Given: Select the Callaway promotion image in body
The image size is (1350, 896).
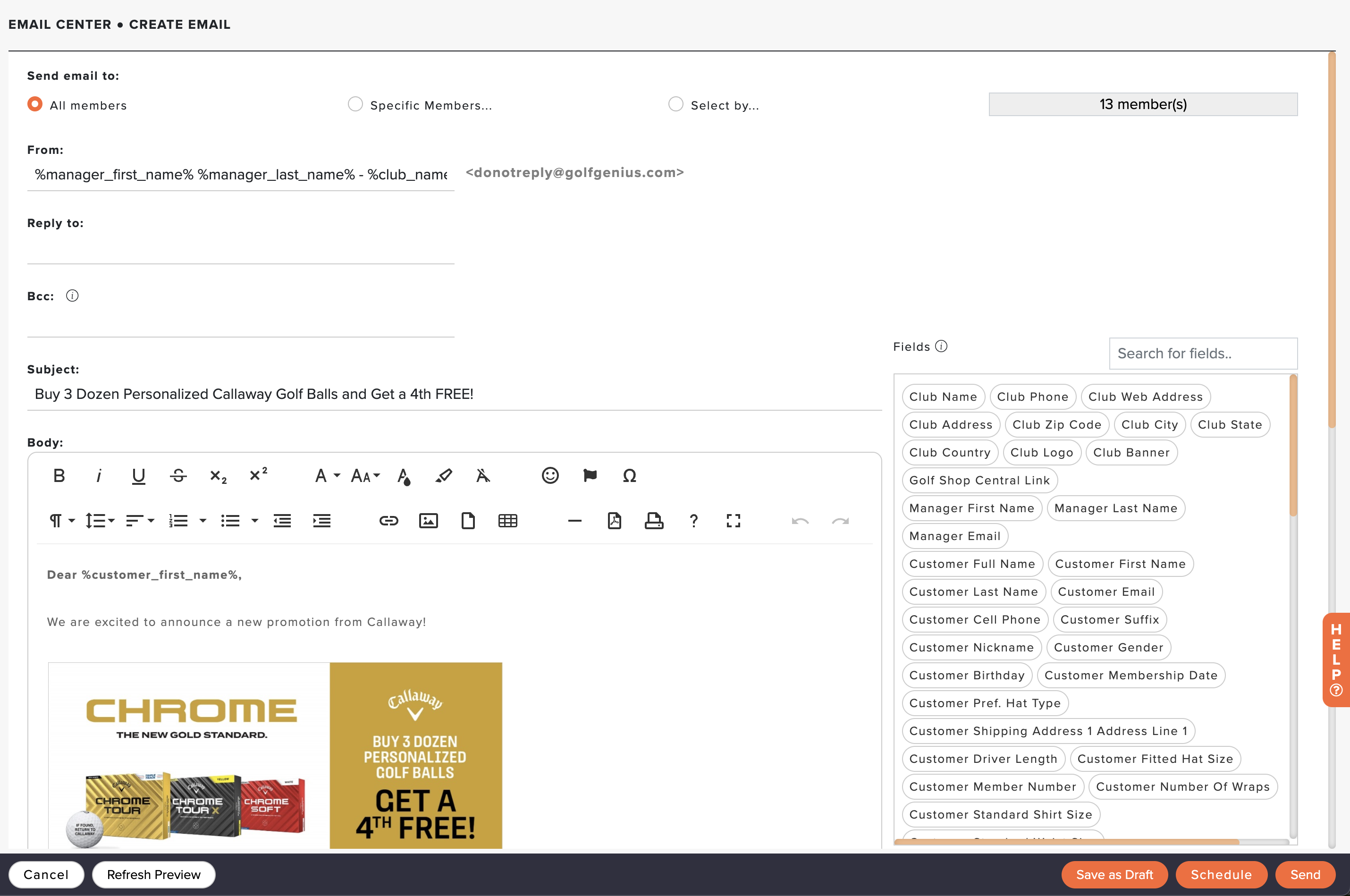Looking at the screenshot, I should click(275, 755).
